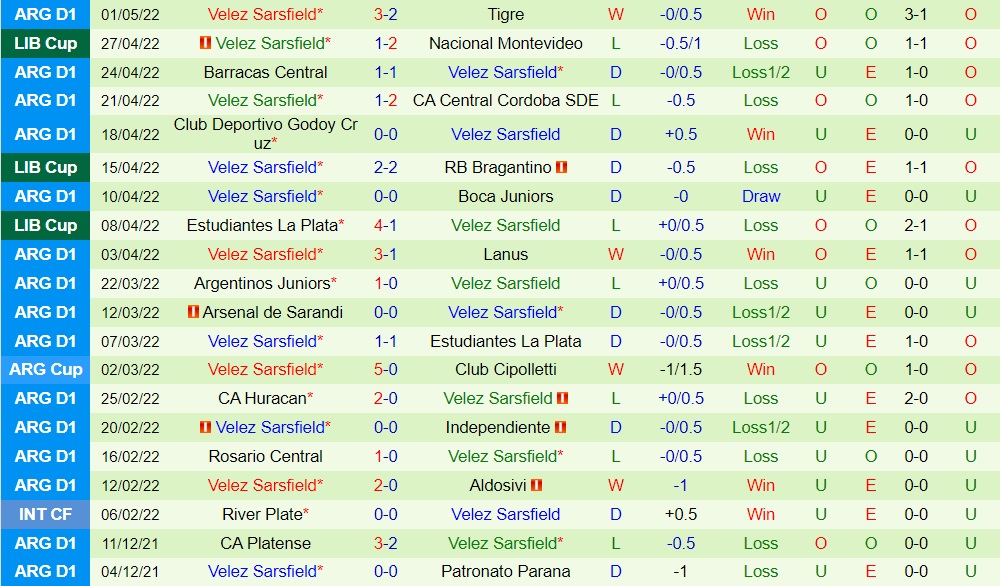The width and height of the screenshot is (1000, 586).
Task: Select the Boca Juniors team name
Action: 505,196
